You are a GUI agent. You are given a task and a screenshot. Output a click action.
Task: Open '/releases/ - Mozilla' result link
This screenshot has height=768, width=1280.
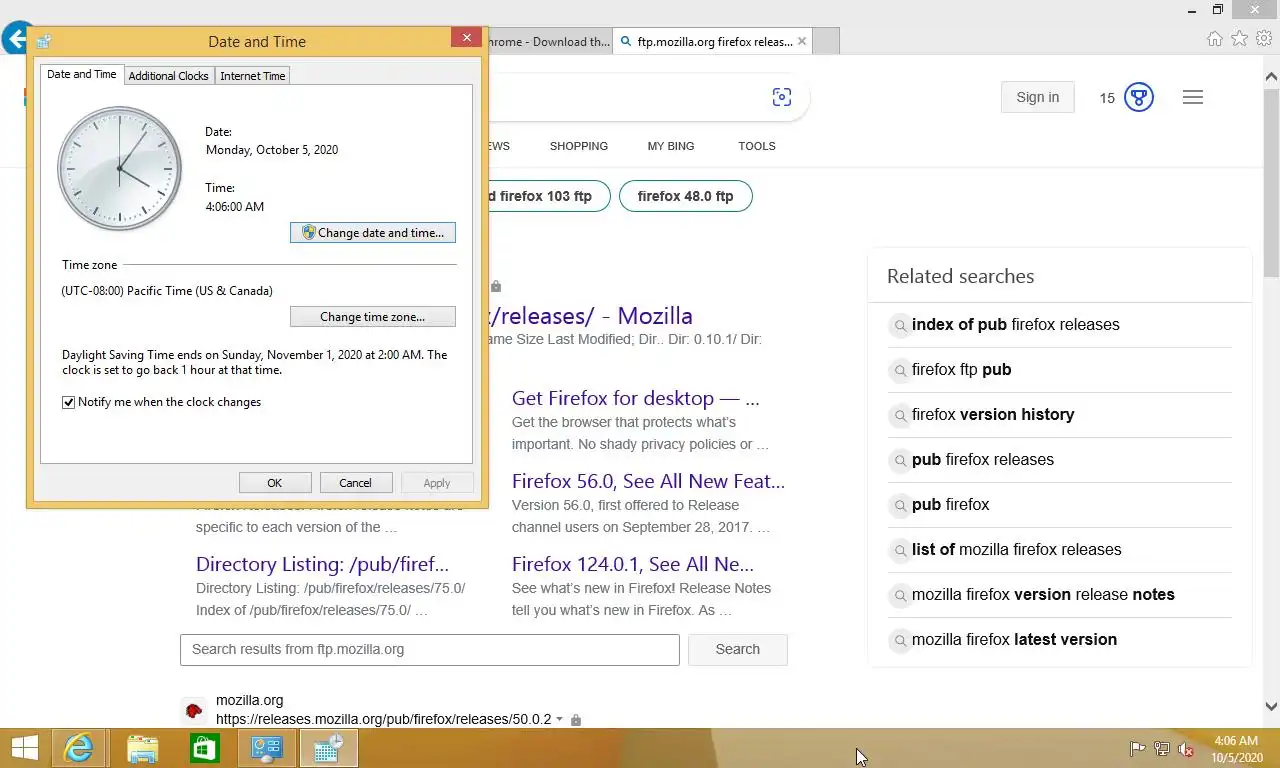click(x=590, y=316)
